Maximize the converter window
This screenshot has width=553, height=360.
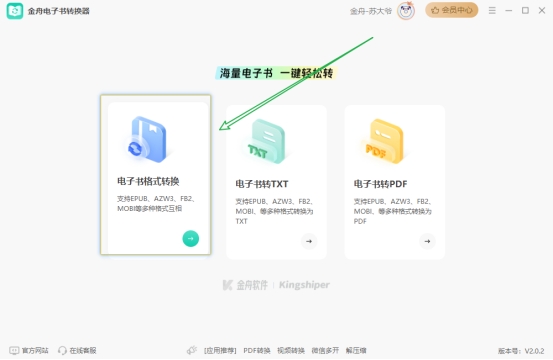(x=525, y=11)
